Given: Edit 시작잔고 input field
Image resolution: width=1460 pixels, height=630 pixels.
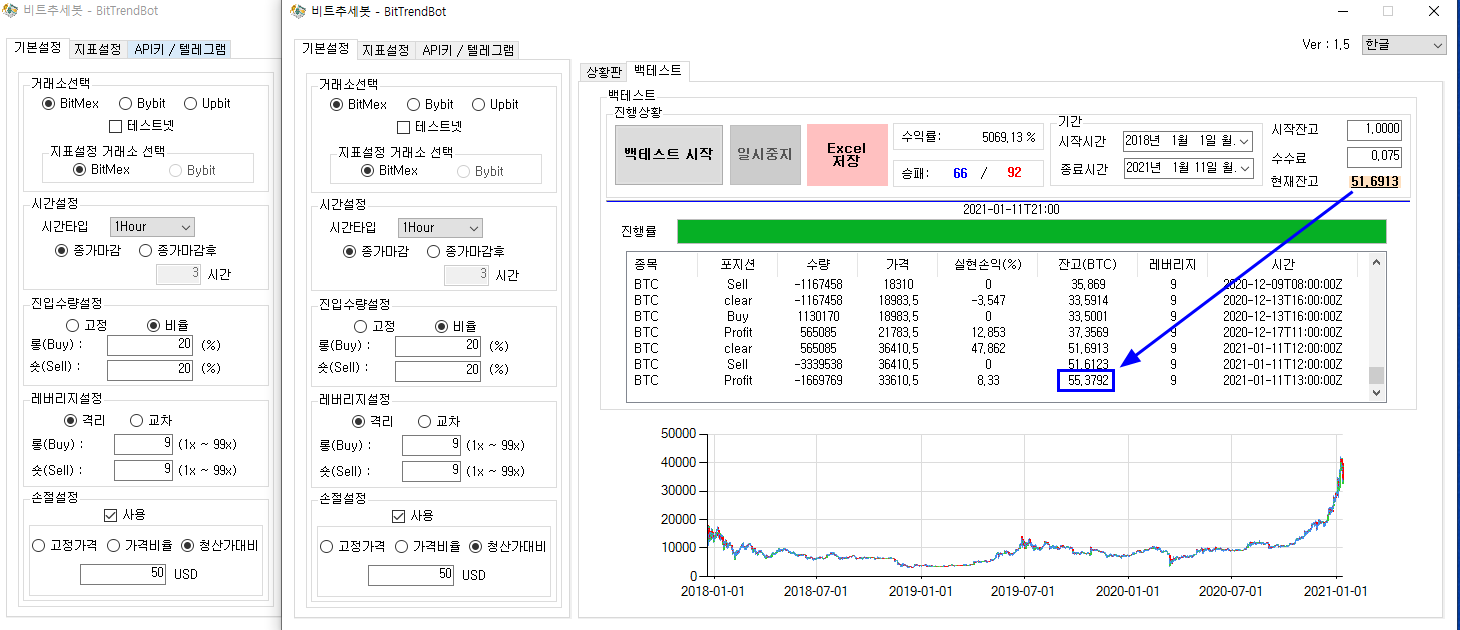Looking at the screenshot, I should click(1374, 130).
